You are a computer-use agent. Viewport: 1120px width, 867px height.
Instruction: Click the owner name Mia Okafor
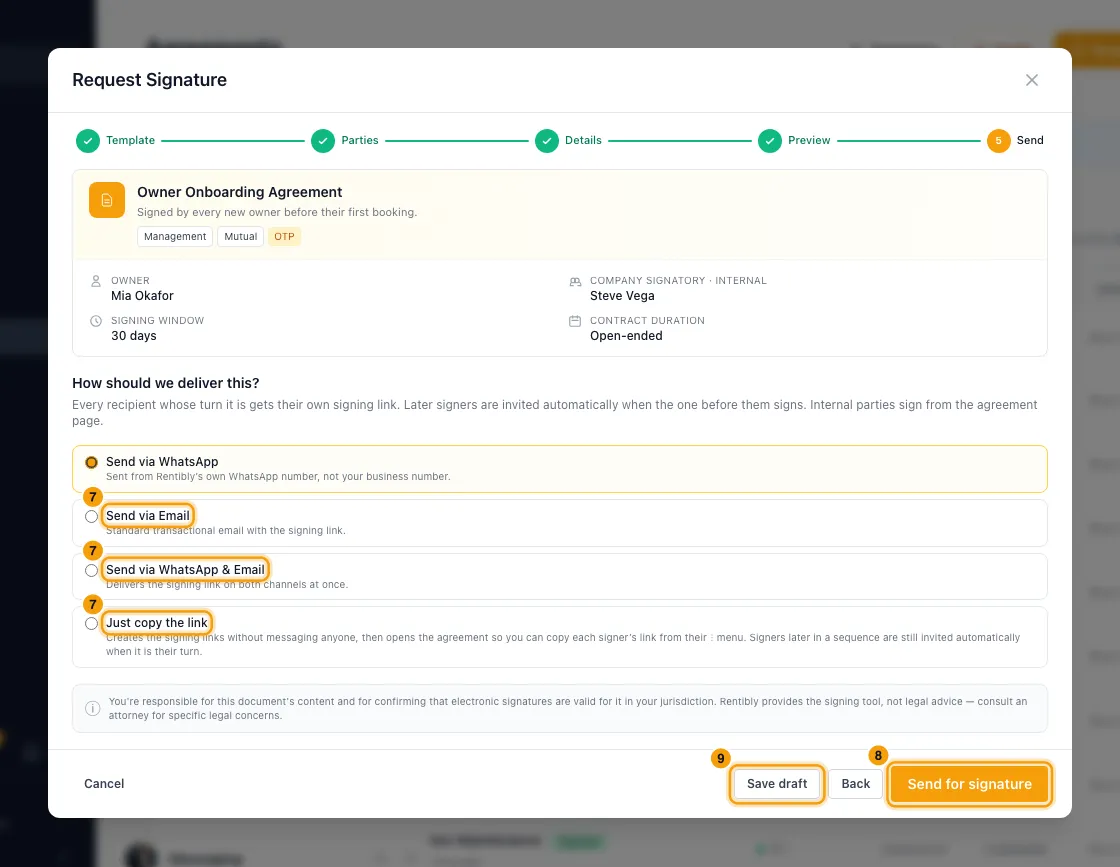[142, 296]
